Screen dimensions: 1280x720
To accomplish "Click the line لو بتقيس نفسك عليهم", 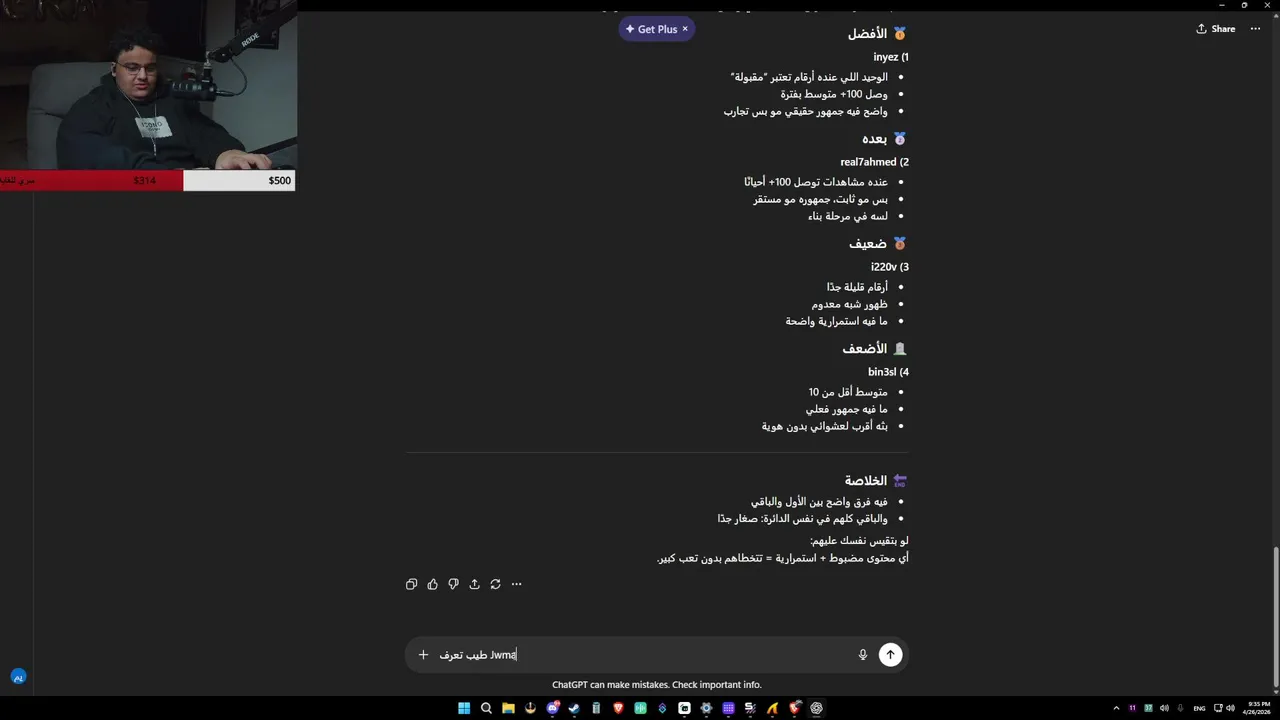I will [x=859, y=541].
